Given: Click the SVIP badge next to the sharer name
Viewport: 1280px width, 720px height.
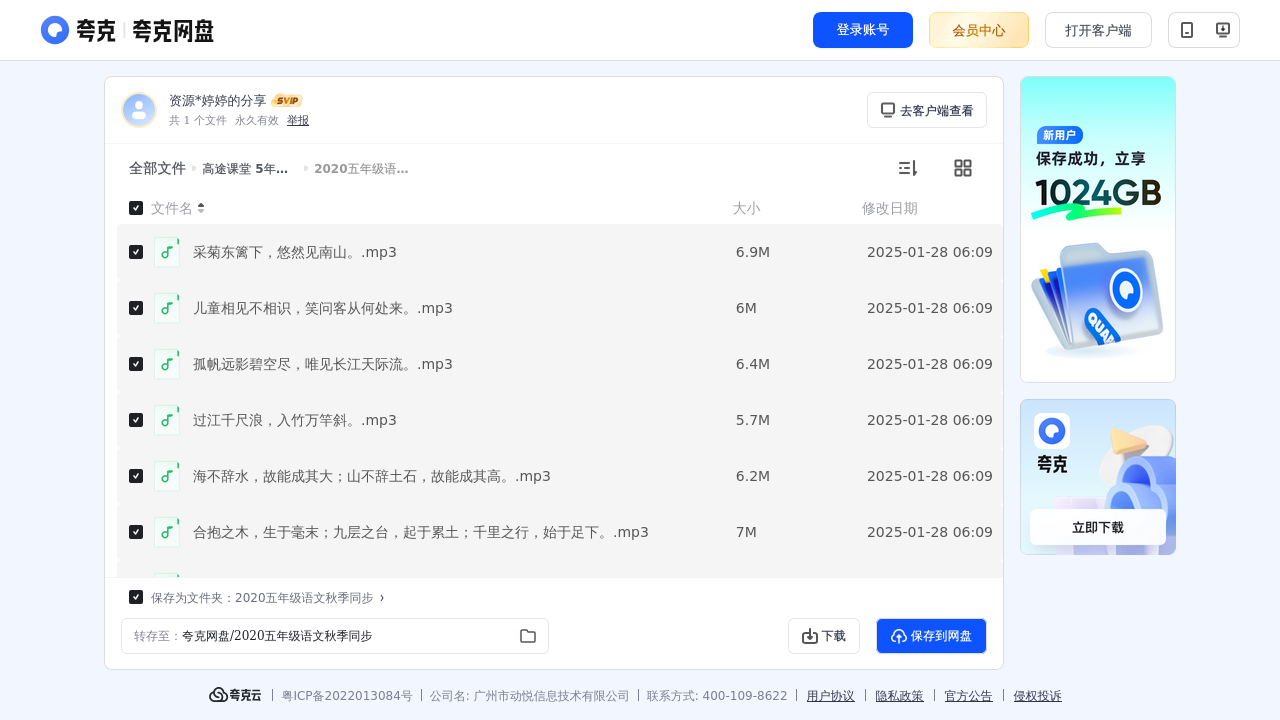Looking at the screenshot, I should click(287, 101).
